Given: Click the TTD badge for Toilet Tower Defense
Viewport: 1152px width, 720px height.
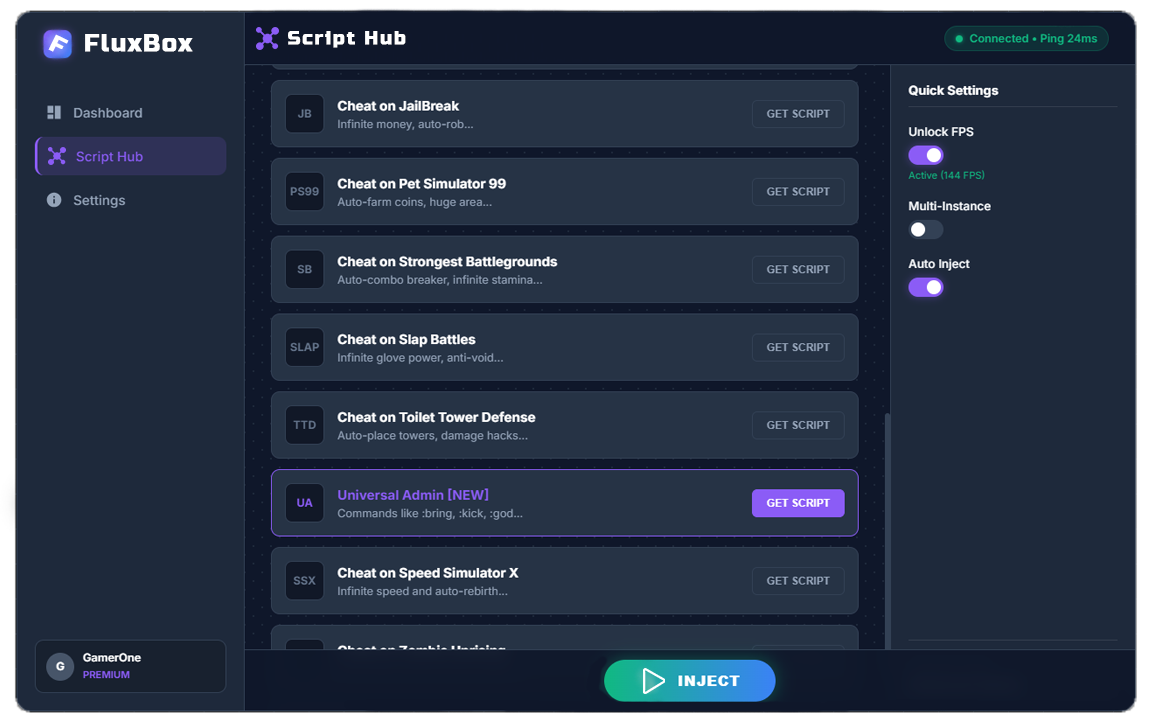Looking at the screenshot, I should pos(304,425).
